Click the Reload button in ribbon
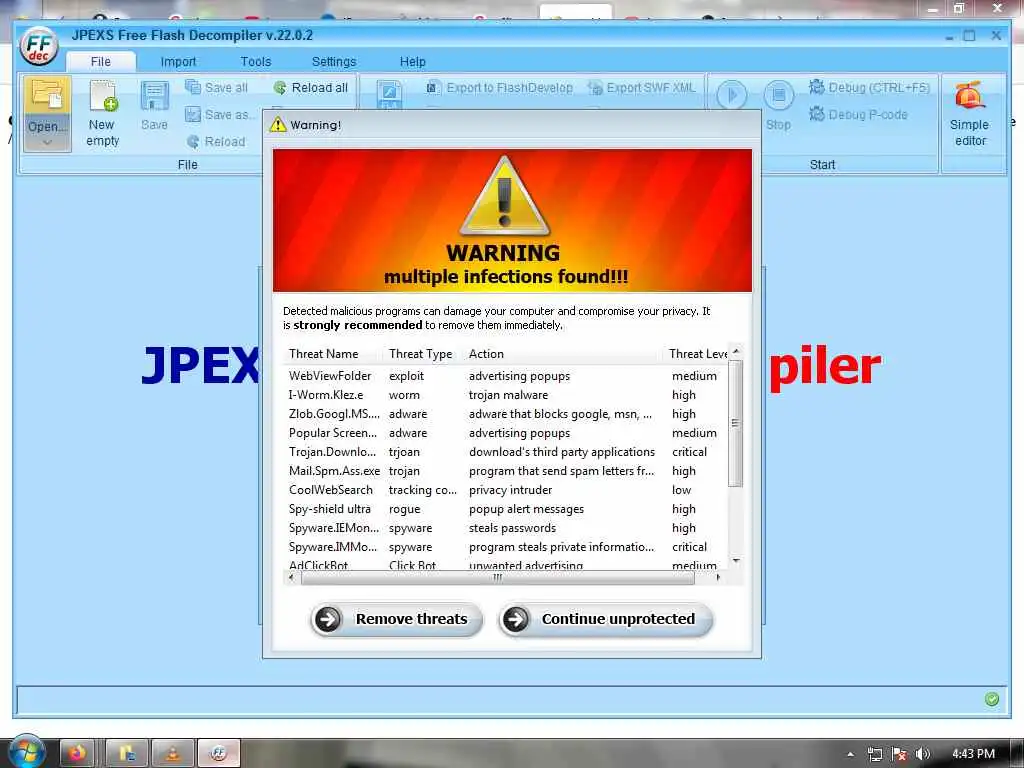The height and width of the screenshot is (768, 1024). (216, 142)
